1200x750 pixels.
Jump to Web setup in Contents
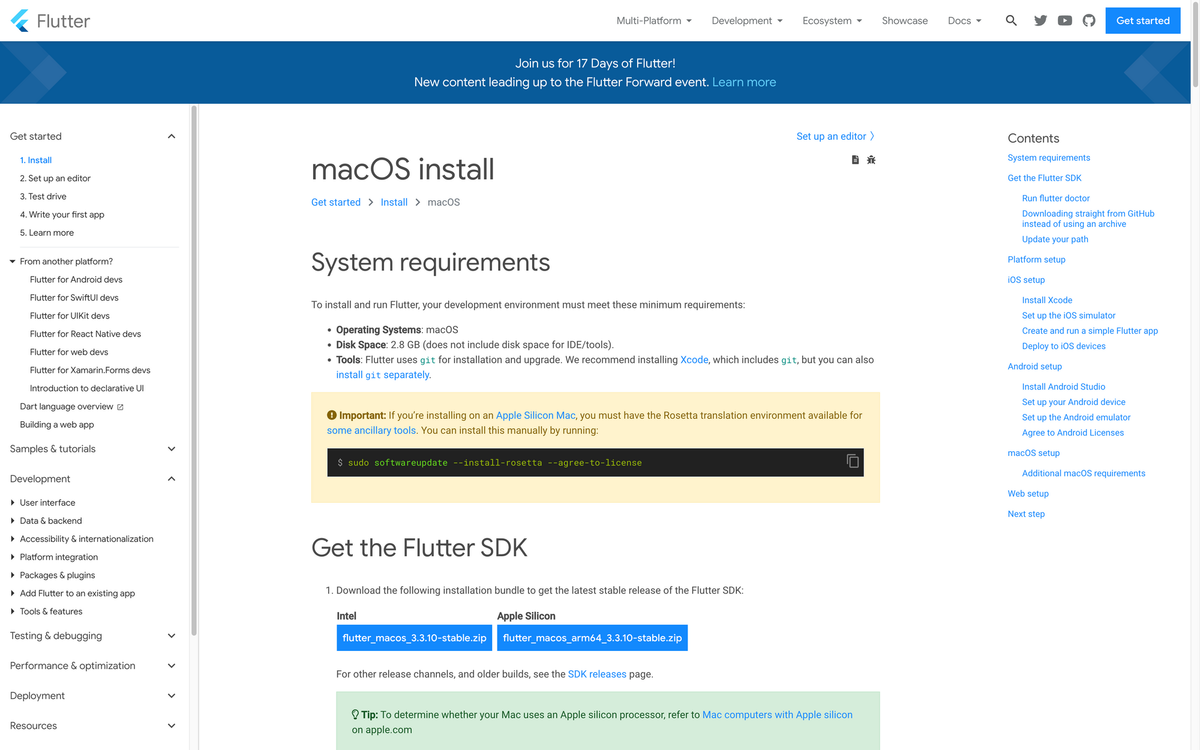pos(1028,494)
